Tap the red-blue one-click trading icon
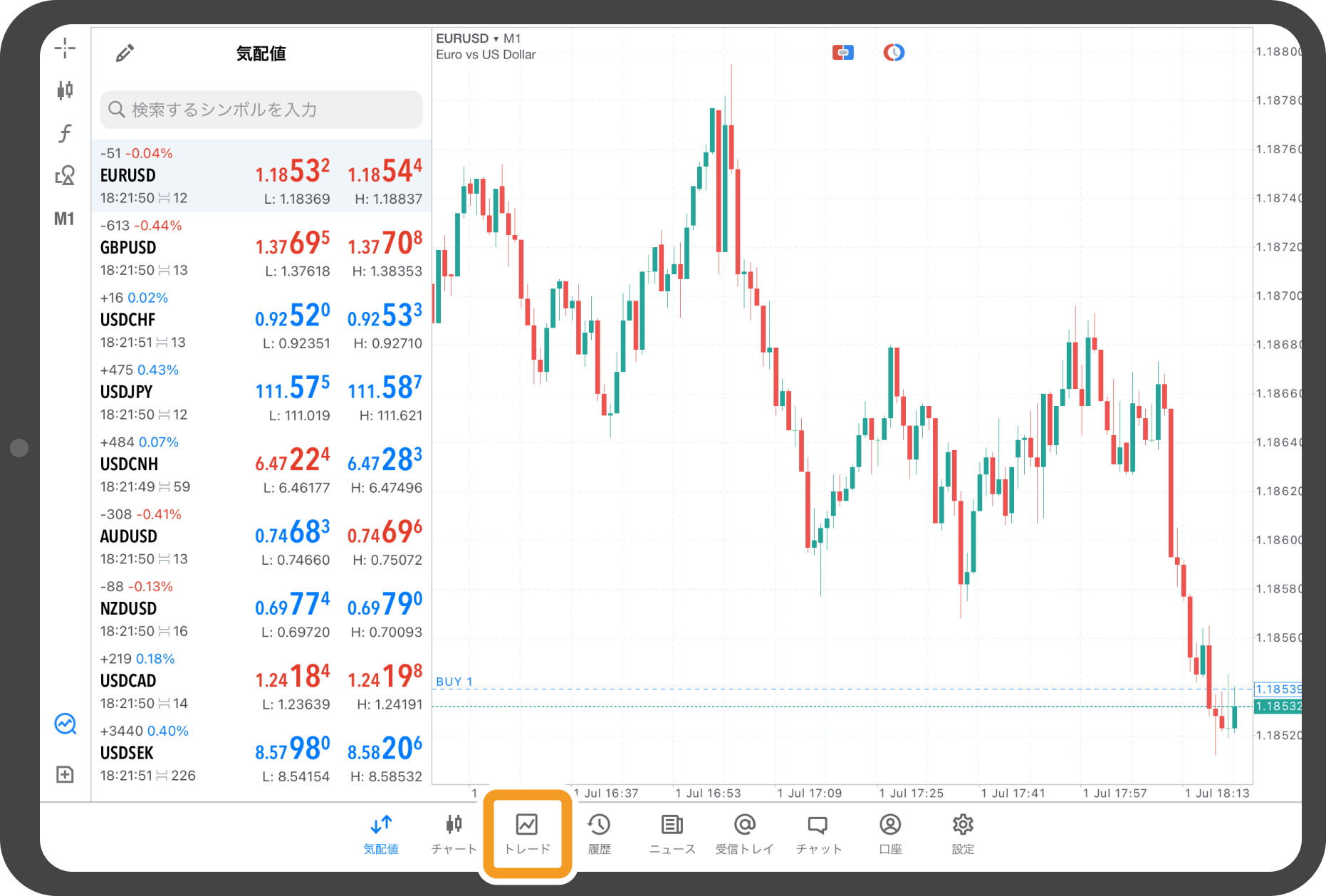 (842, 53)
